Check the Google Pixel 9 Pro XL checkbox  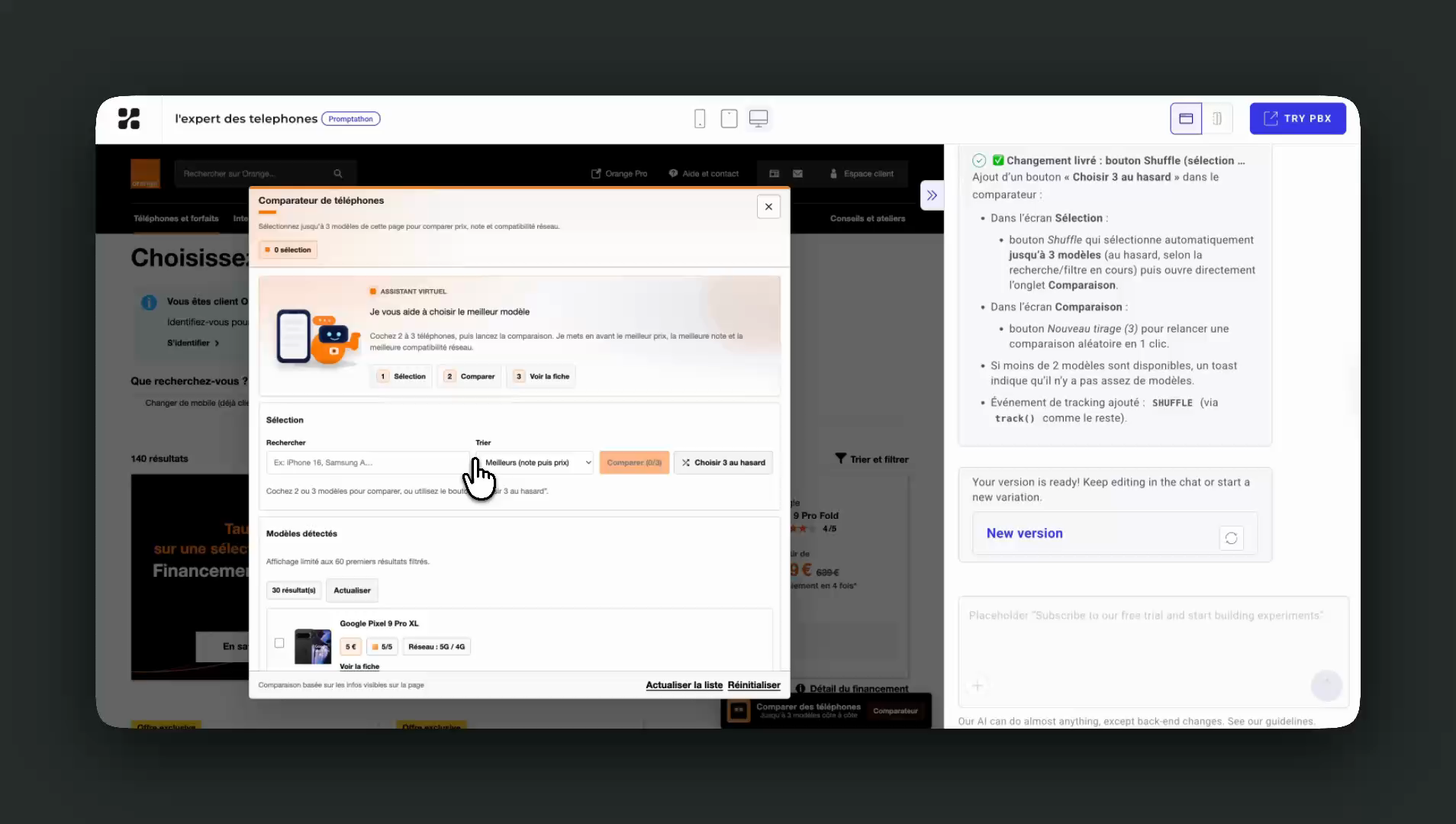pos(279,643)
